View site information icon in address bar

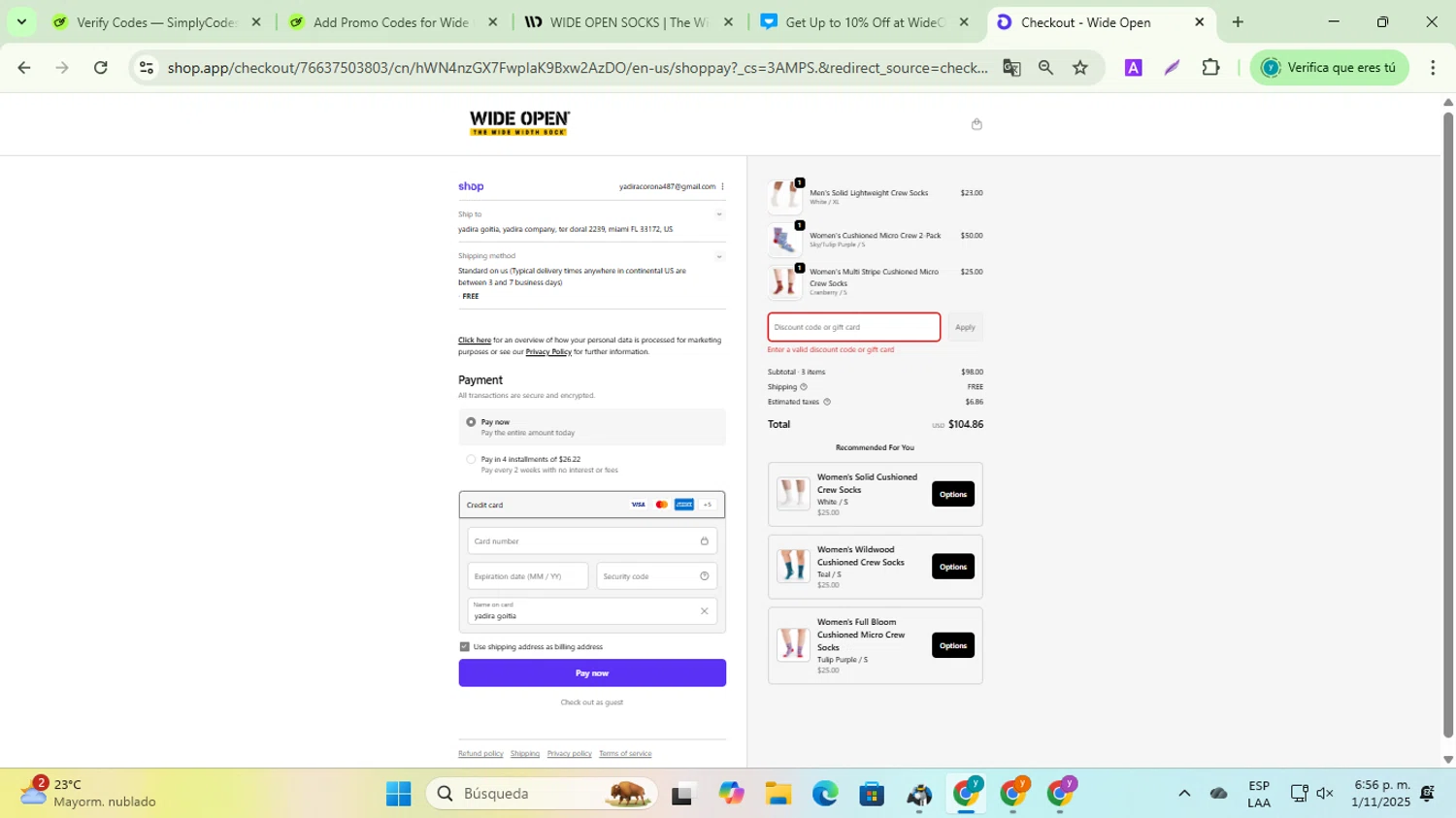tap(147, 67)
